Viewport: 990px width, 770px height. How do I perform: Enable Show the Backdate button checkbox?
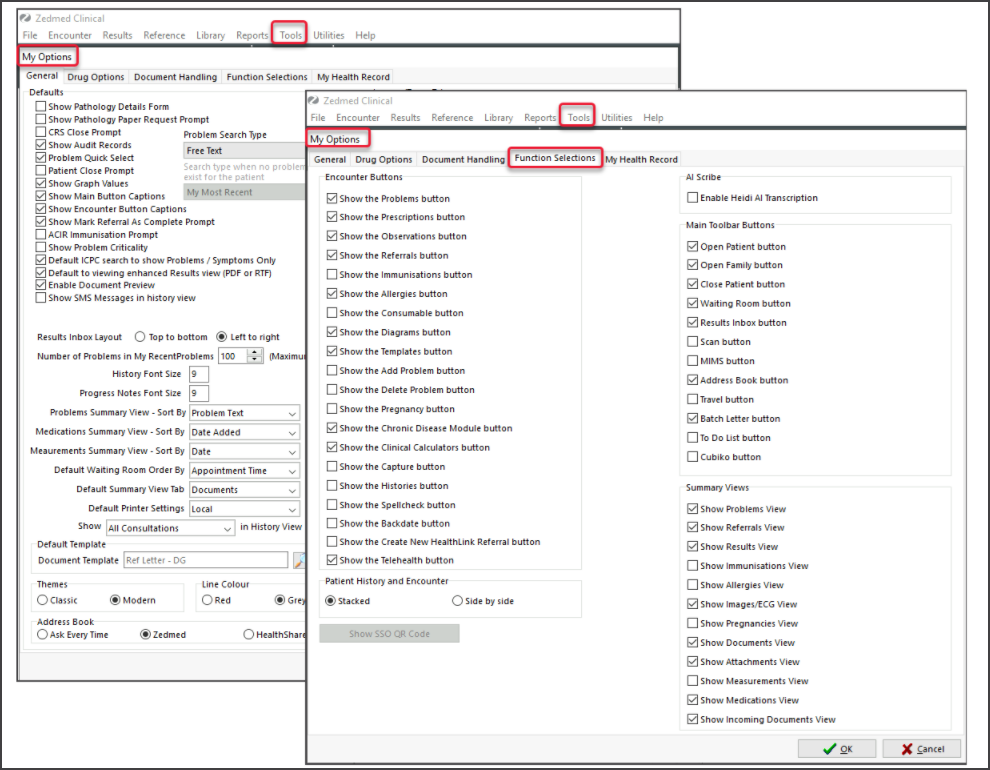coord(332,523)
